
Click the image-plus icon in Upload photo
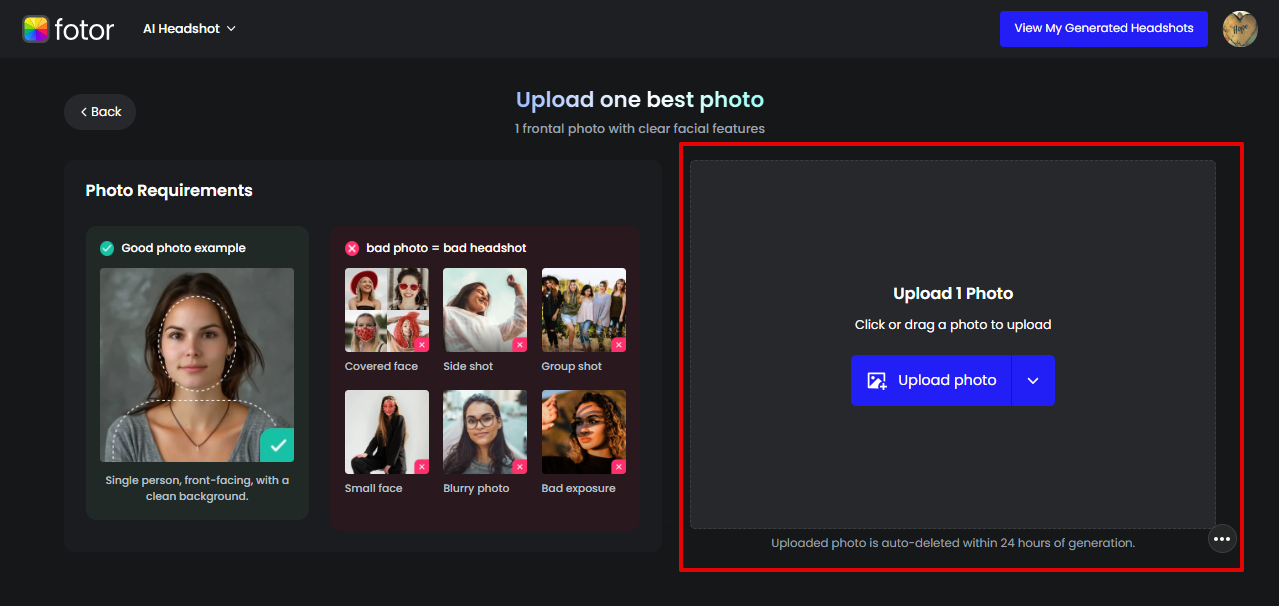(x=877, y=381)
